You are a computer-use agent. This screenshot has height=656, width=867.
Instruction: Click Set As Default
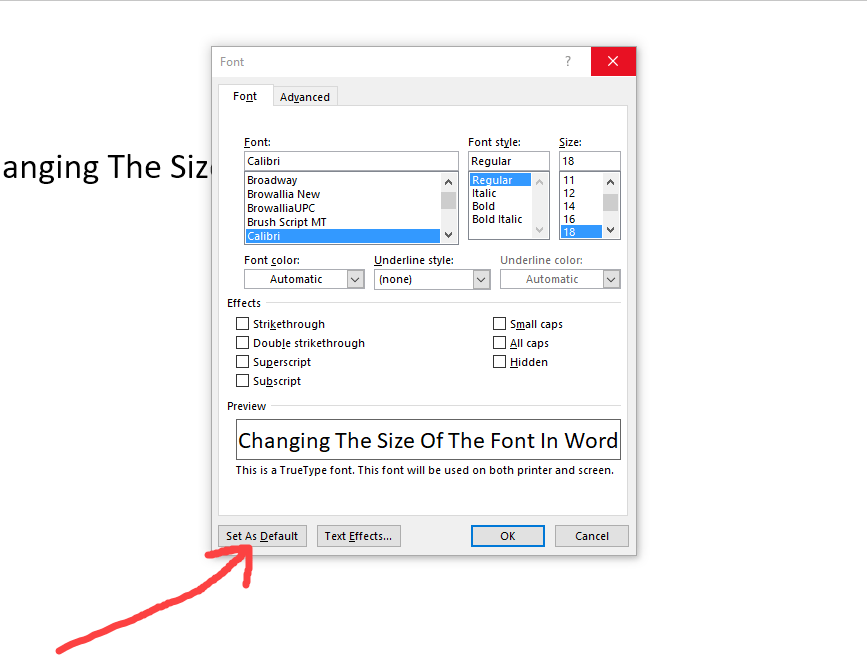262,536
